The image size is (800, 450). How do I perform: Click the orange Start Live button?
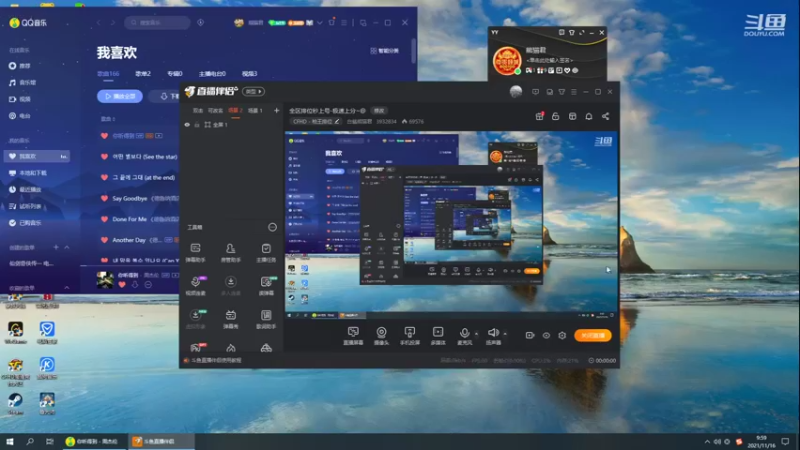pyautogui.click(x=593, y=335)
